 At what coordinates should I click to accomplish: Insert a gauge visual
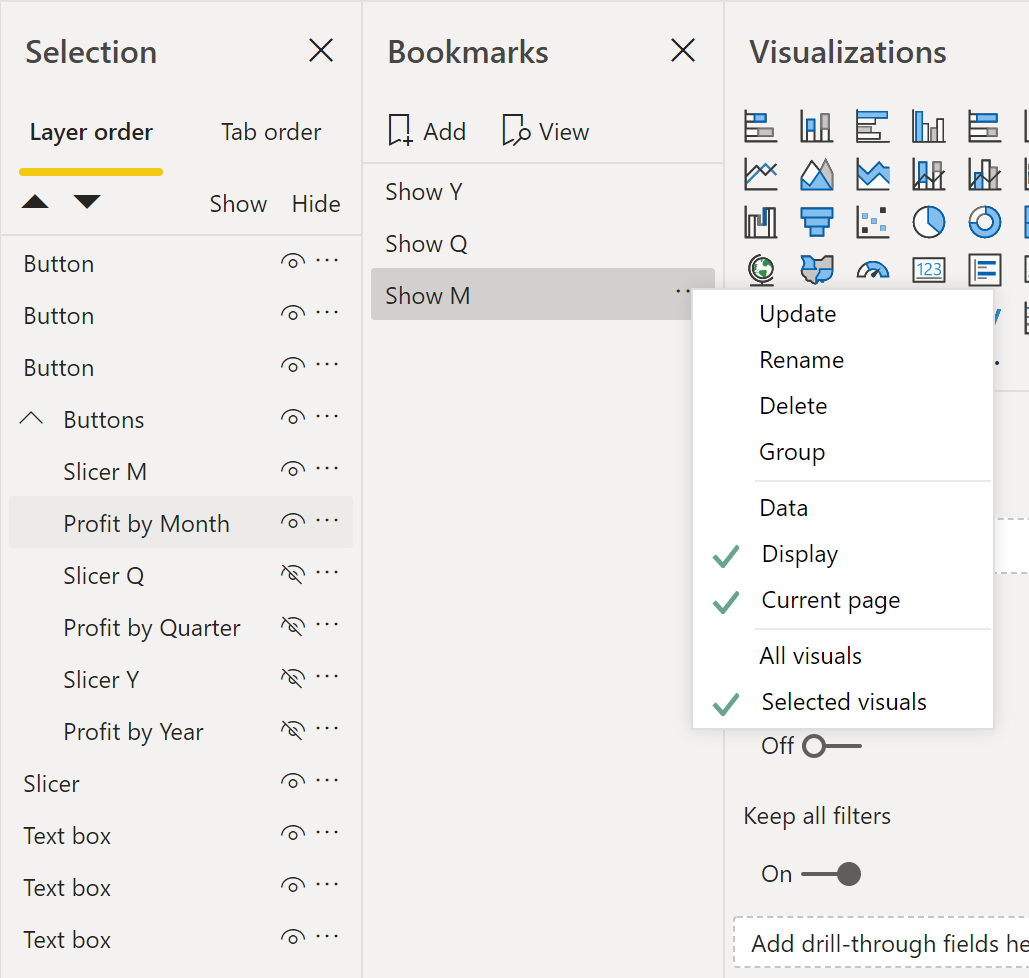(873, 270)
